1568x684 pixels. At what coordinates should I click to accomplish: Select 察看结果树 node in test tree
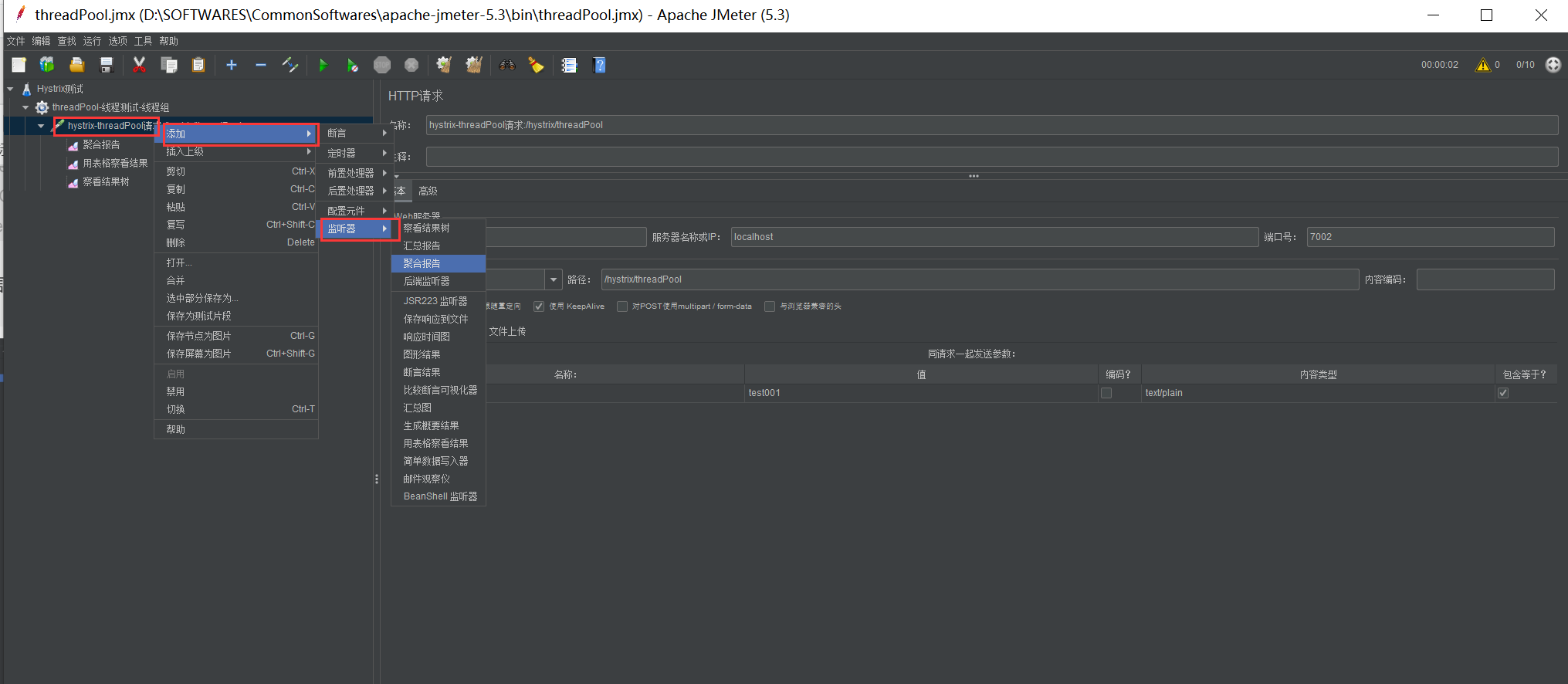(106, 181)
